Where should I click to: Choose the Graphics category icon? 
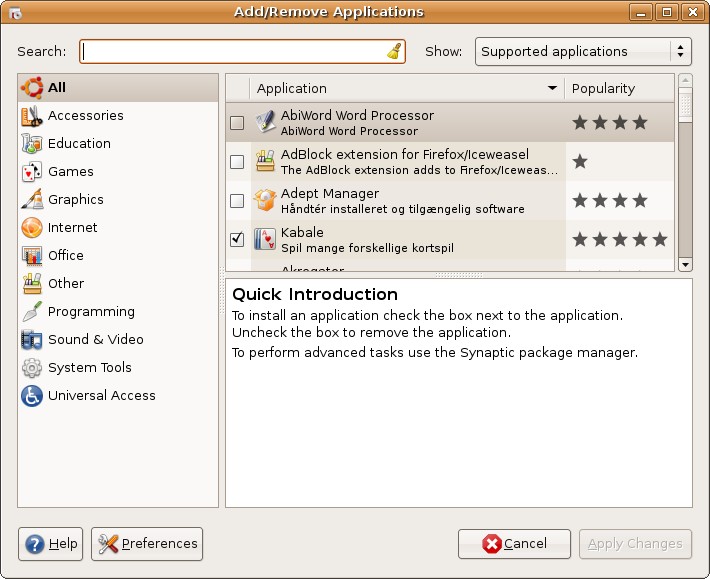[x=32, y=200]
